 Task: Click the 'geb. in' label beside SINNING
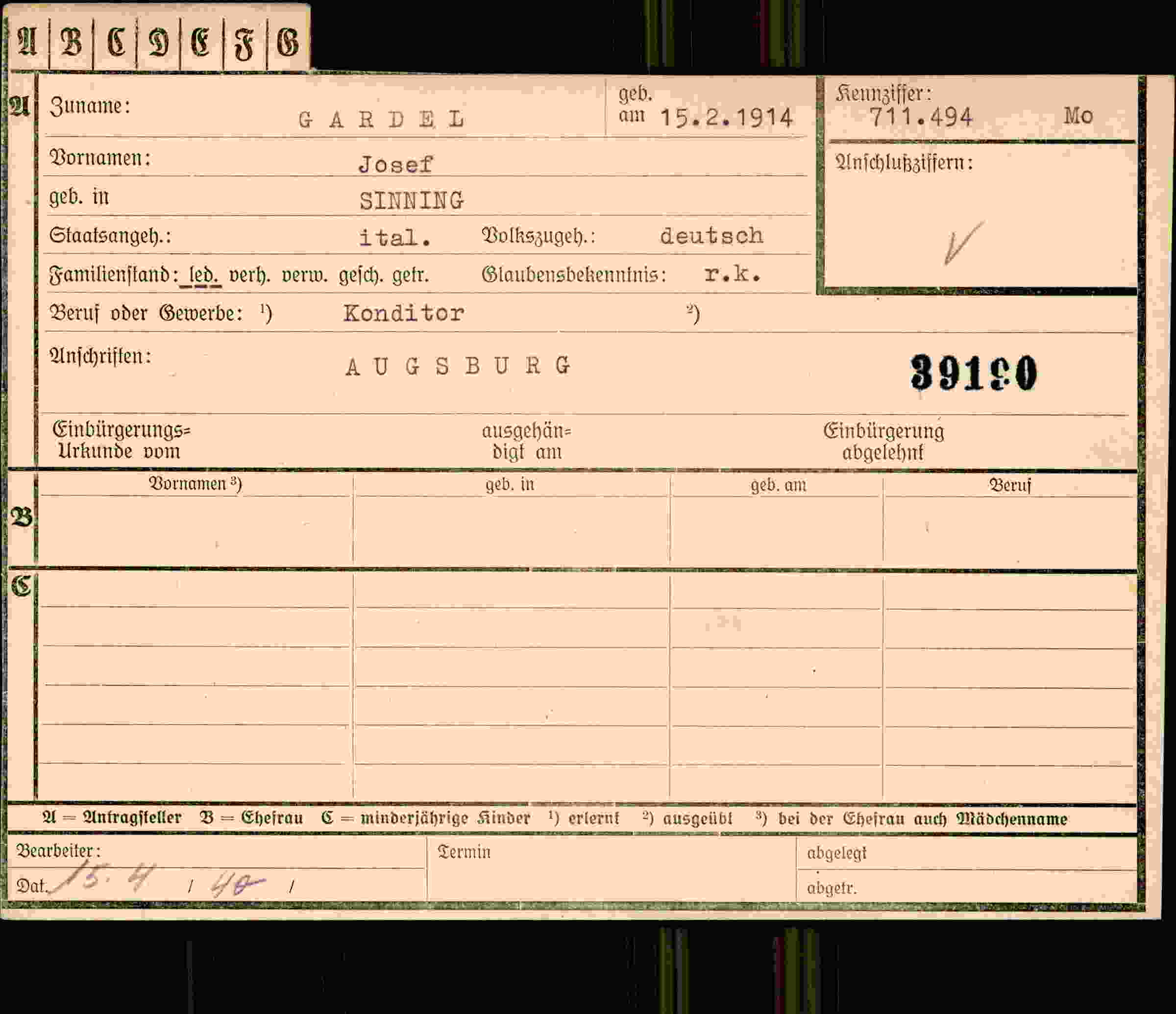(79, 197)
